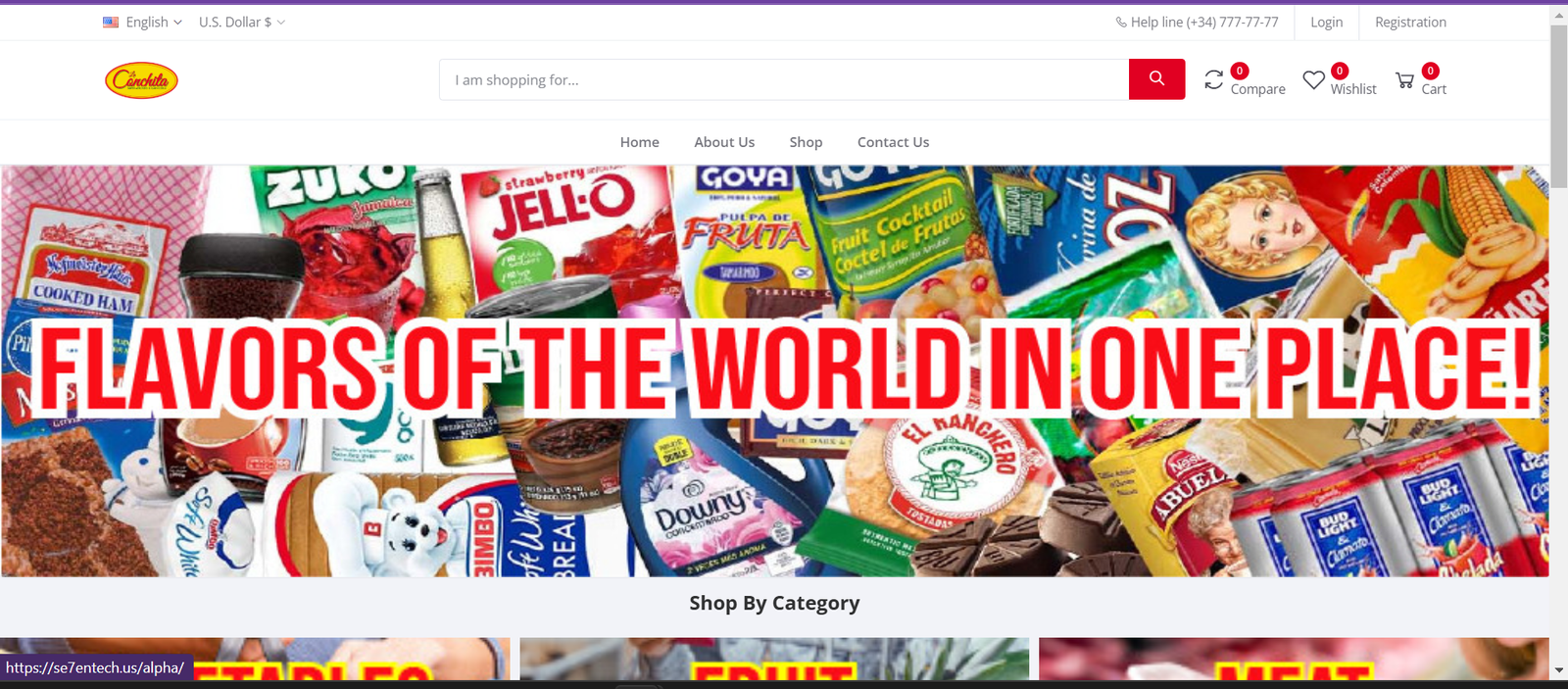Focus the 'I am shopping for...' search field
1568x689 pixels.
(x=784, y=79)
